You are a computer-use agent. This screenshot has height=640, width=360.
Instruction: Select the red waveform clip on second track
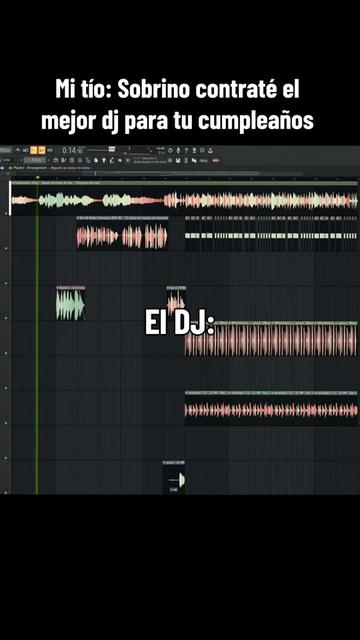(122, 233)
